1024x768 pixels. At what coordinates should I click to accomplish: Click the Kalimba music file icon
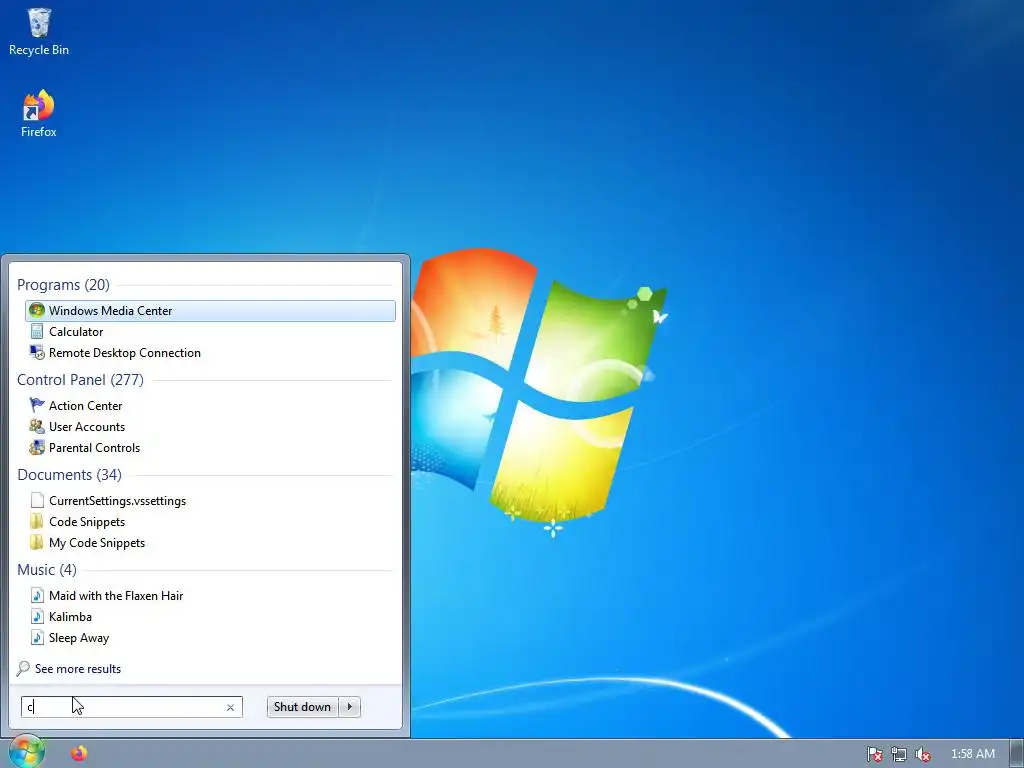coord(37,616)
